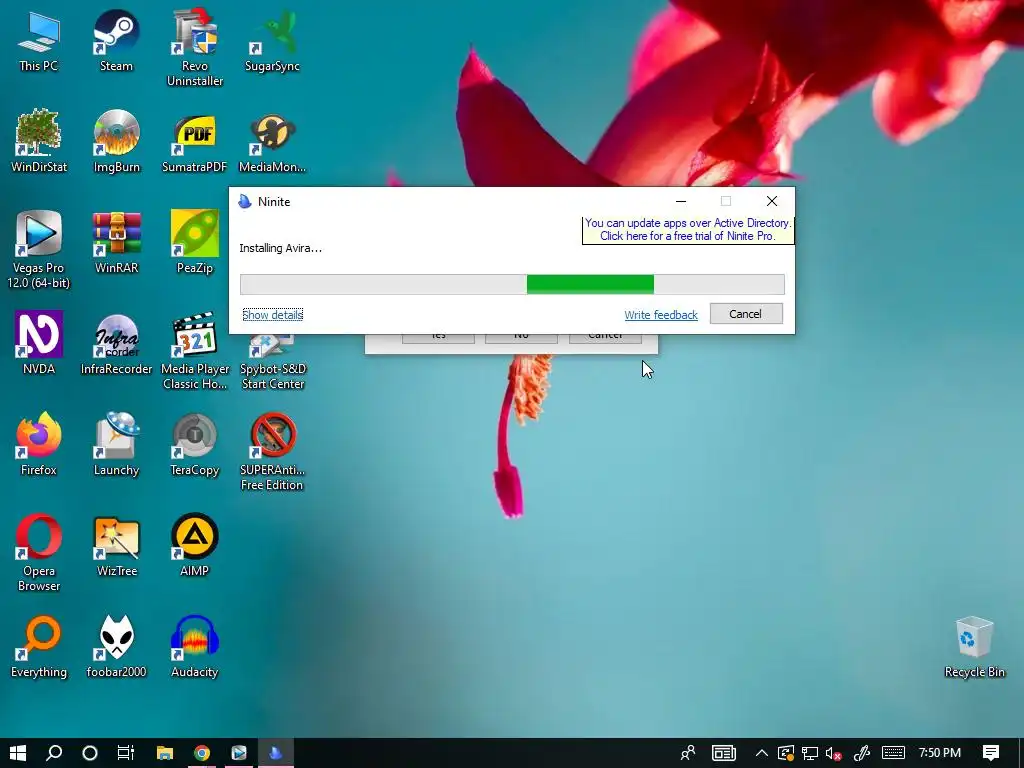This screenshot has width=1024, height=768.
Task: Select the TeraCopy desktop shortcut
Action: click(x=195, y=444)
